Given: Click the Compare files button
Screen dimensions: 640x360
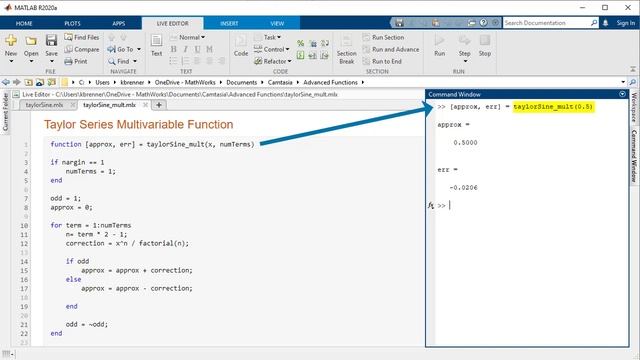Looking at the screenshot, I should 82,49.
